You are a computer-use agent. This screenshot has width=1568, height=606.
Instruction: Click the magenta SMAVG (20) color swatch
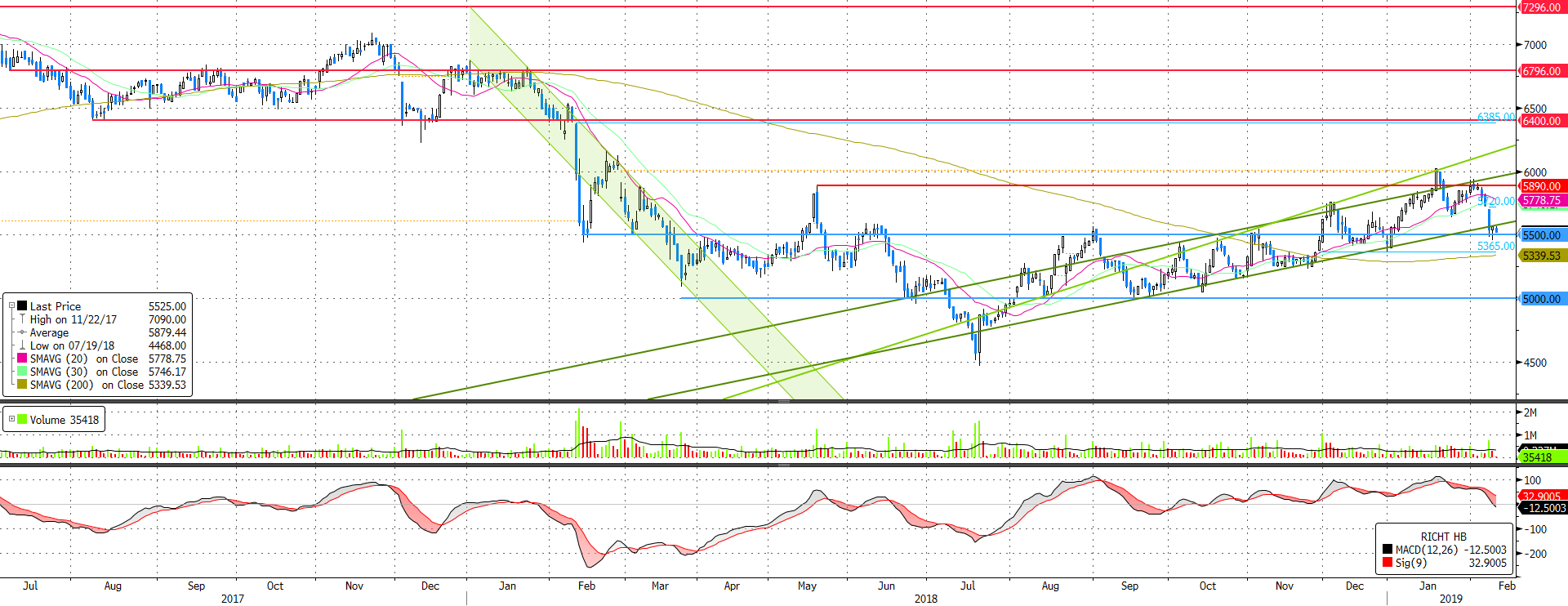[x=22, y=358]
